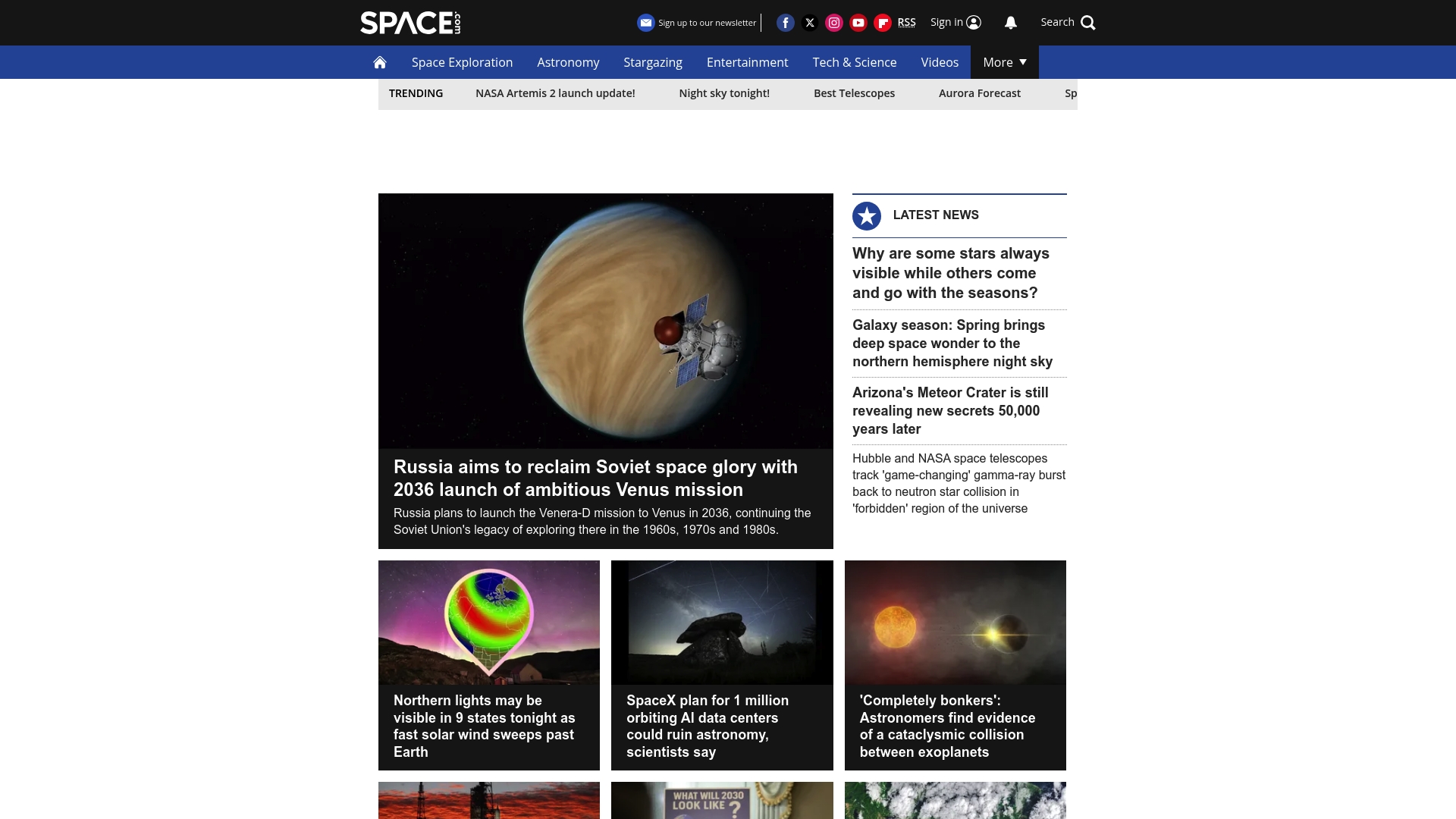
Task: Open the Venus mission hero image
Action: (605, 321)
